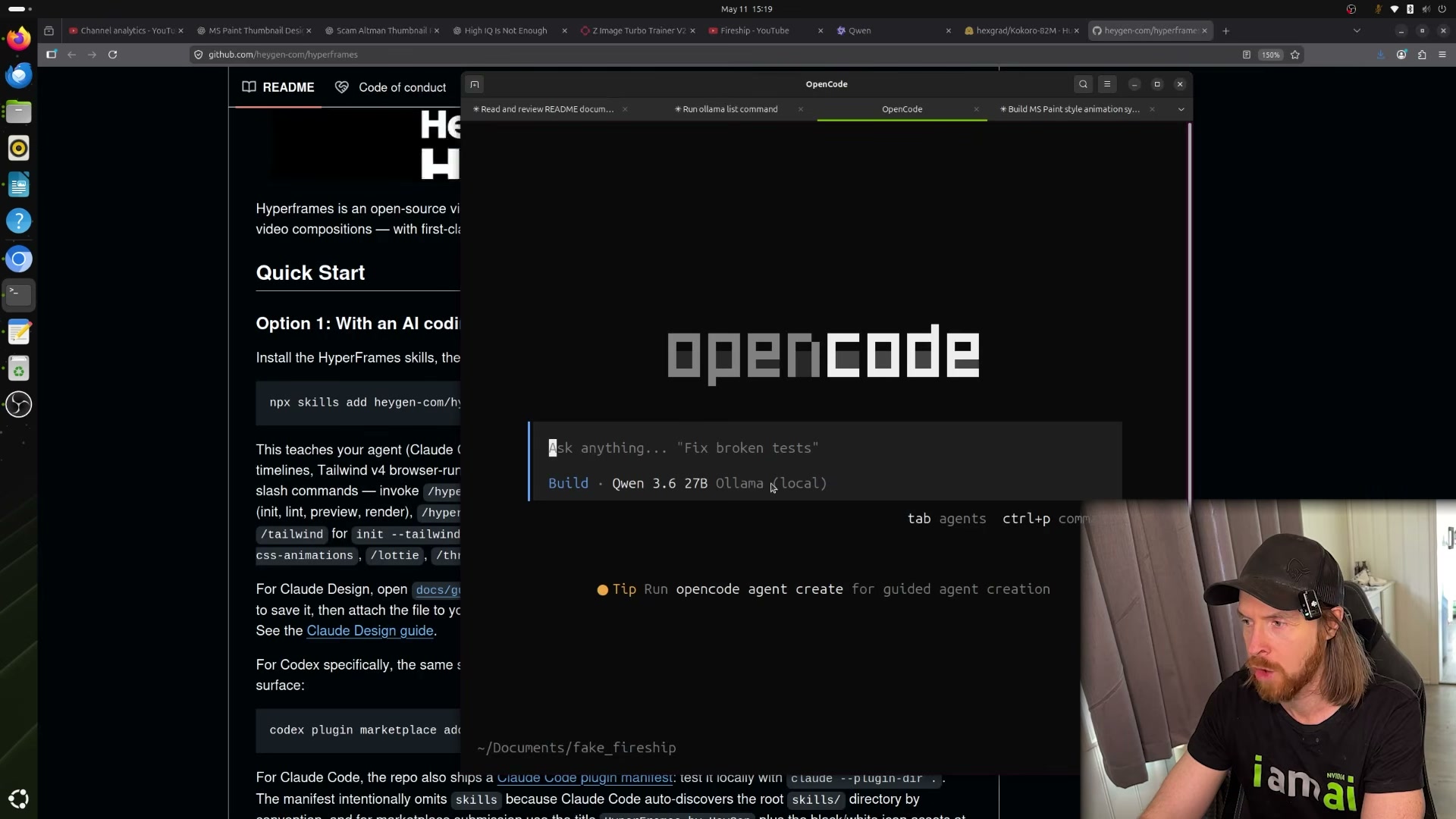Viewport: 1456px width, 819px height.
Task: Close the heygen-com/hyperframes browser tab
Action: (x=1204, y=31)
